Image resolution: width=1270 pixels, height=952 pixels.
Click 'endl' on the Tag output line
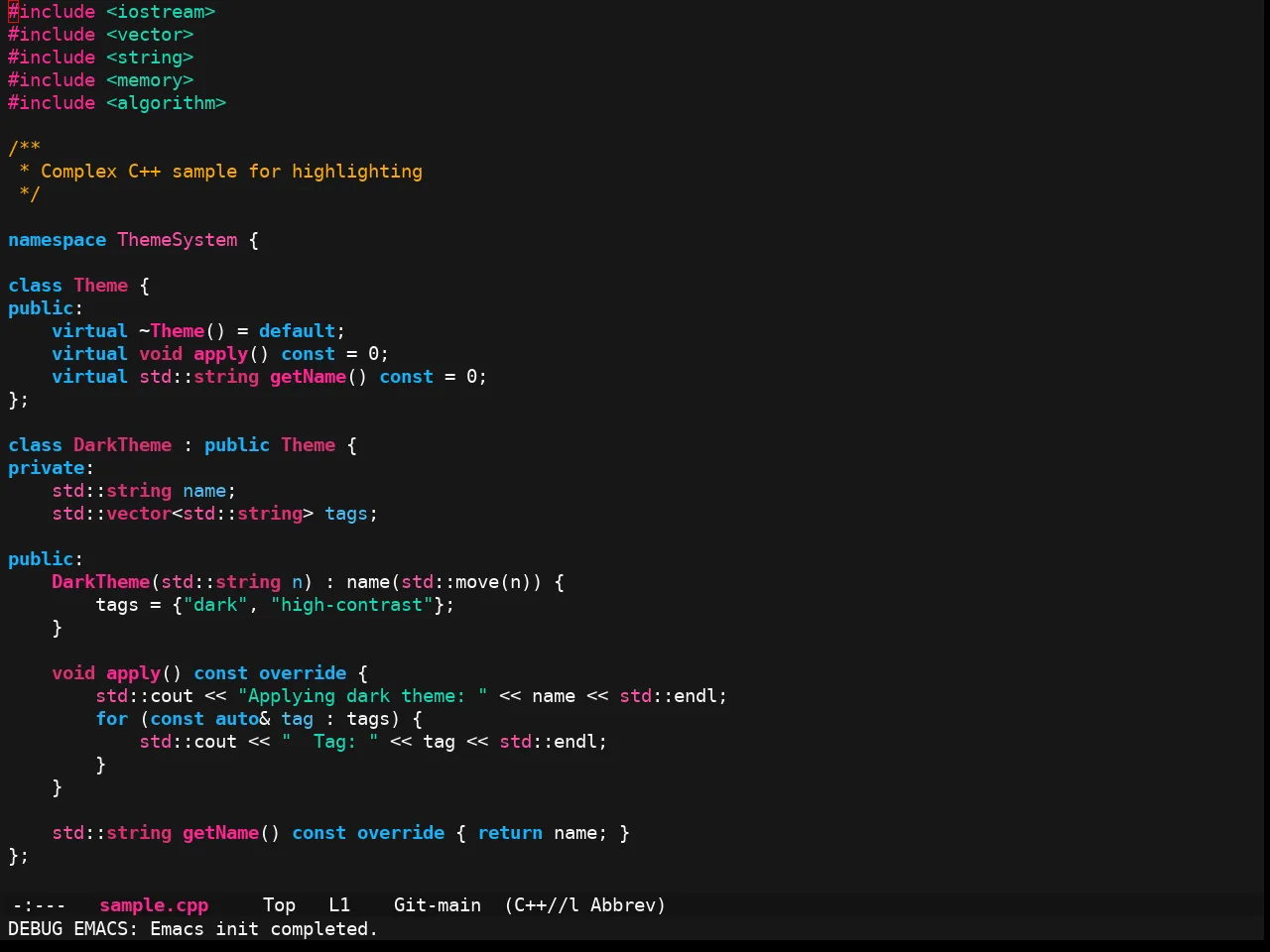(x=575, y=742)
